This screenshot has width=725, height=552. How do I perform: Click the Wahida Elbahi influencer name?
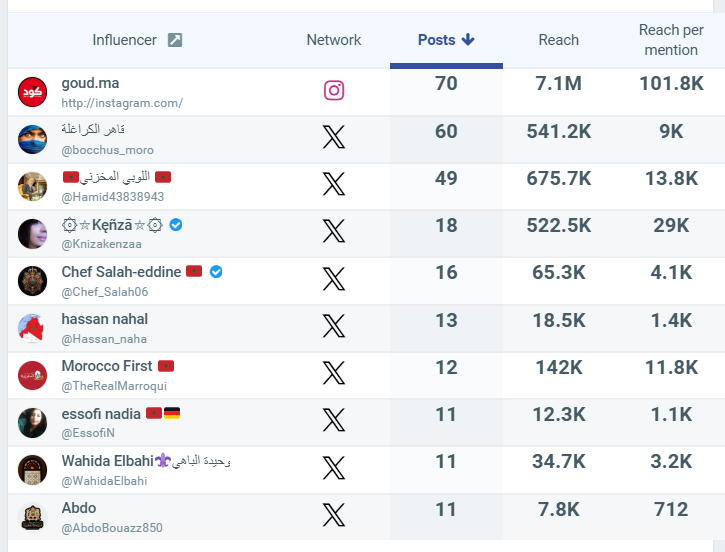[x=108, y=461]
